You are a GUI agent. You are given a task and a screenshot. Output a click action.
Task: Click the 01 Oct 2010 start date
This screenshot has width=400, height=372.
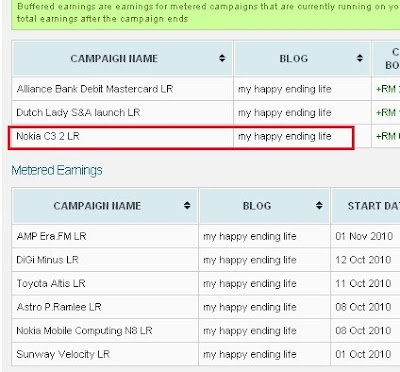(x=363, y=354)
